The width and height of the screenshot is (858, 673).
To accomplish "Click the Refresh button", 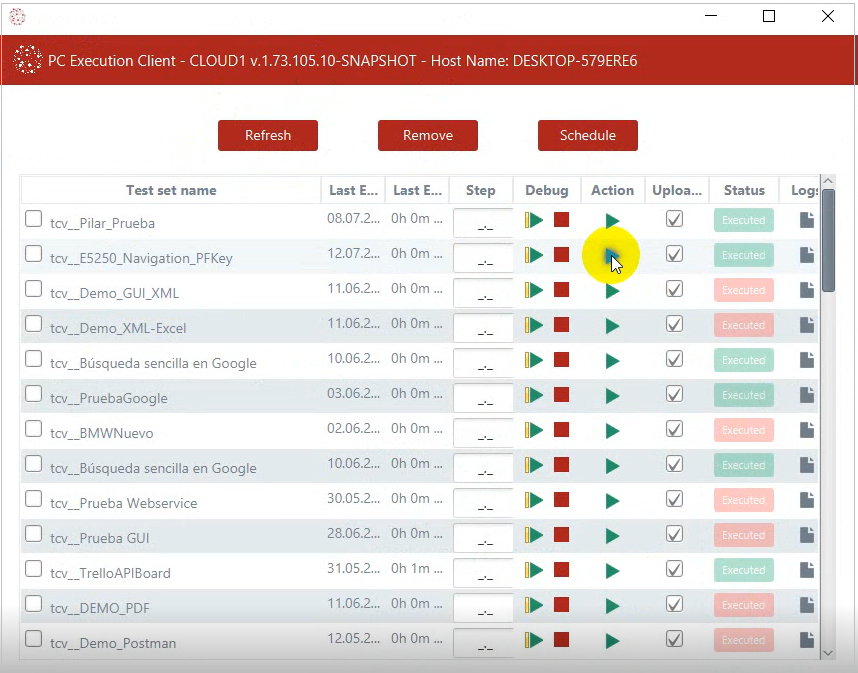I will pyautogui.click(x=268, y=136).
